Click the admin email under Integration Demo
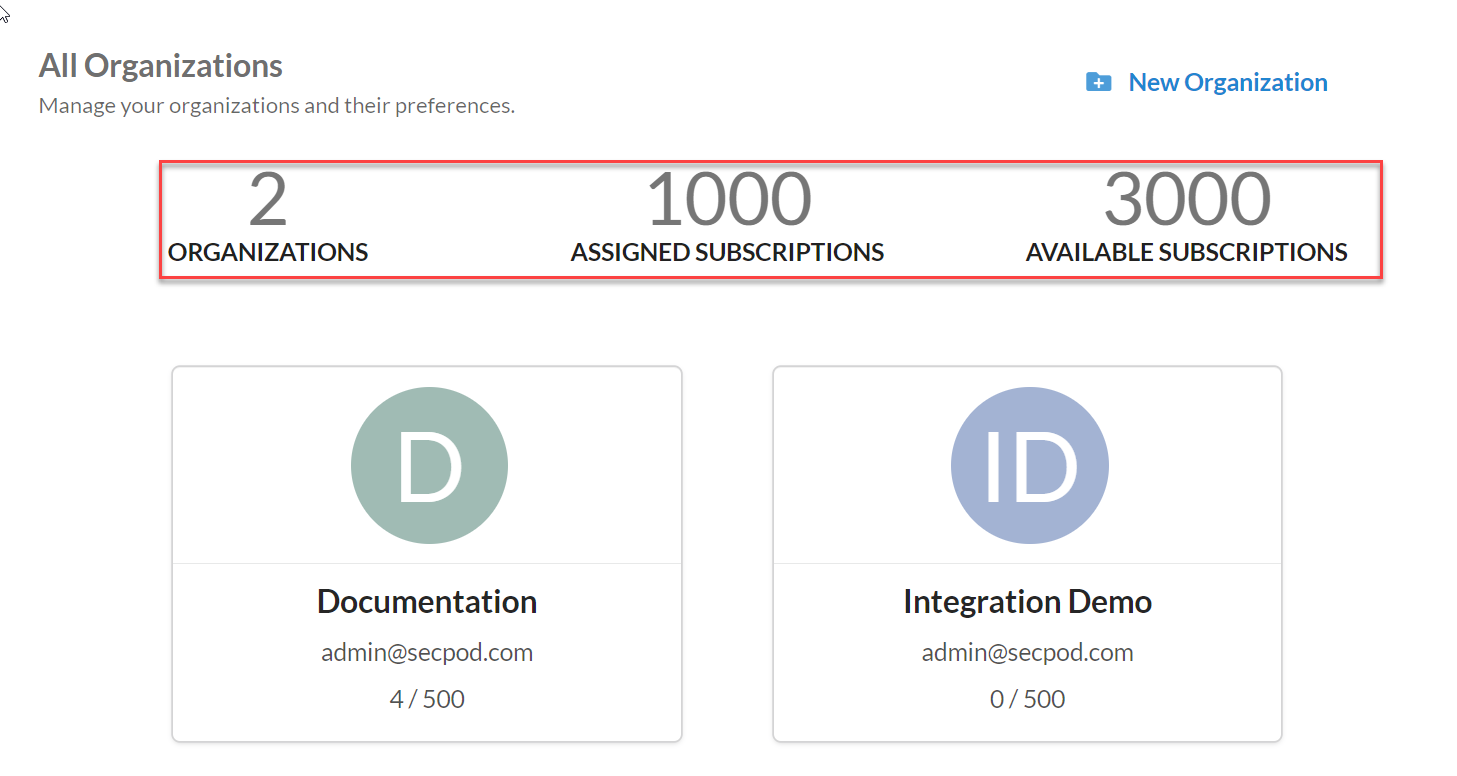Screen dimensions: 1457x776 pyautogui.click(x=1027, y=653)
